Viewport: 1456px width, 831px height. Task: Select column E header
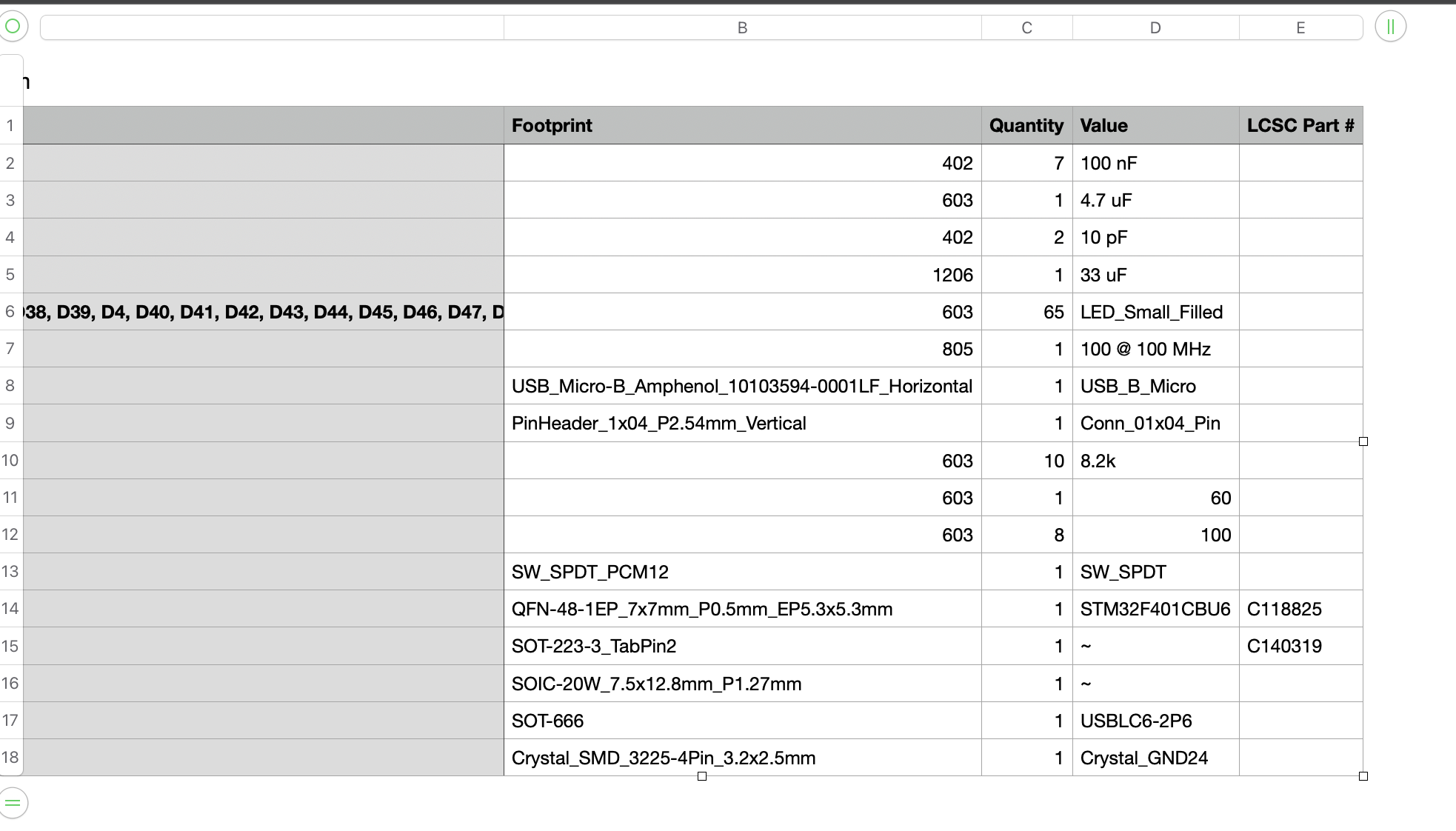(x=1300, y=27)
